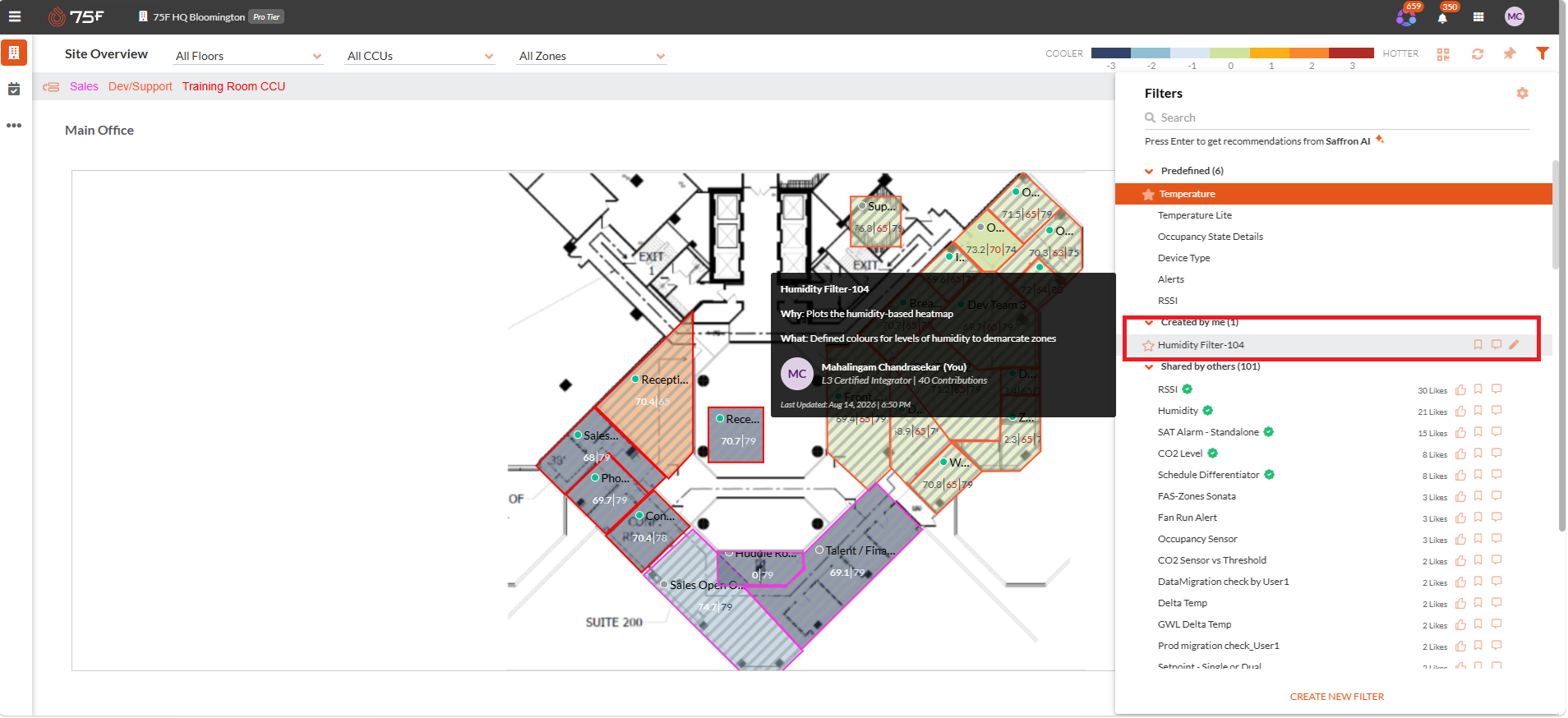Open the All Floors dropdown
Viewport: 1568px width, 718px height.
tap(248, 56)
